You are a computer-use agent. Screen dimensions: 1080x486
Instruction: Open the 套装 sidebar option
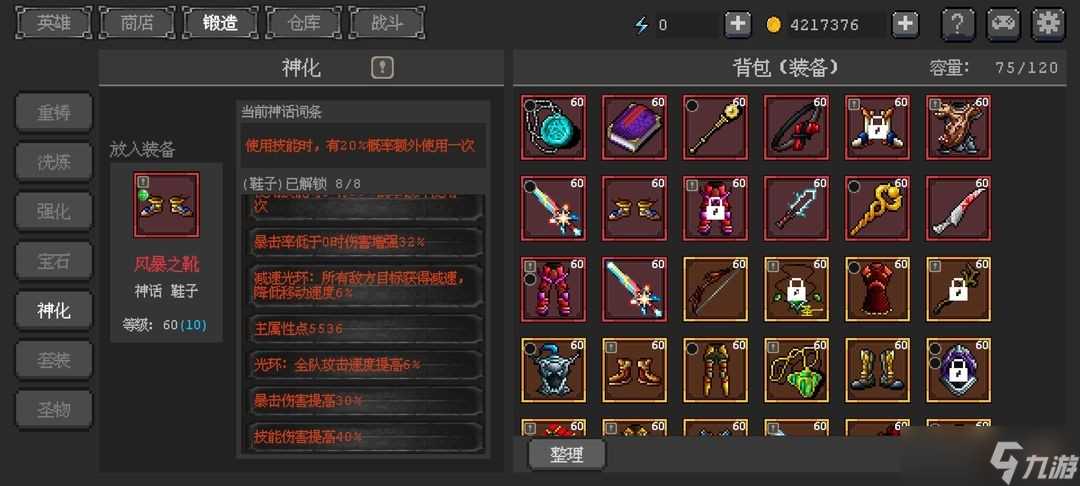pos(54,360)
